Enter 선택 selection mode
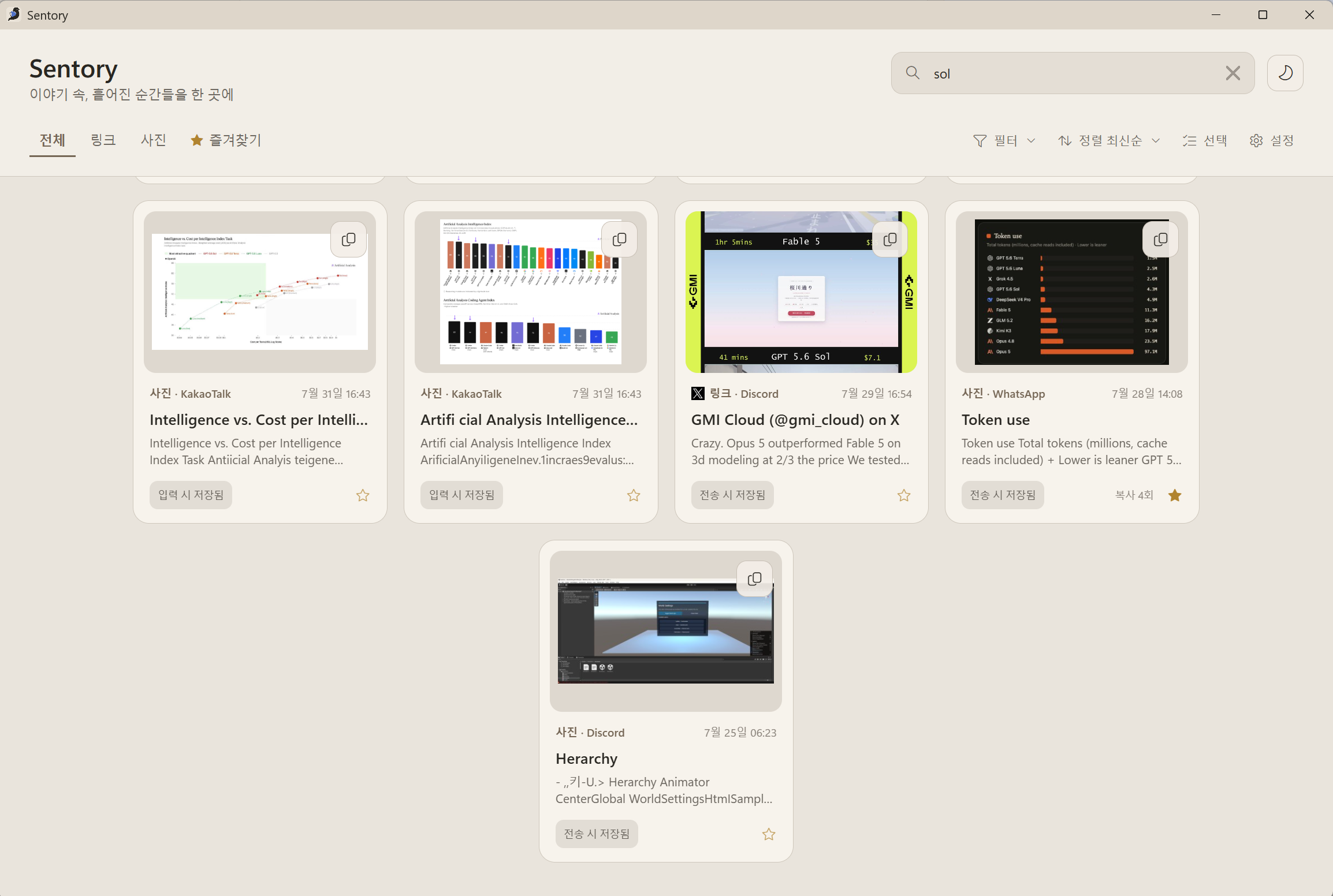The height and width of the screenshot is (896, 1333). point(1205,141)
